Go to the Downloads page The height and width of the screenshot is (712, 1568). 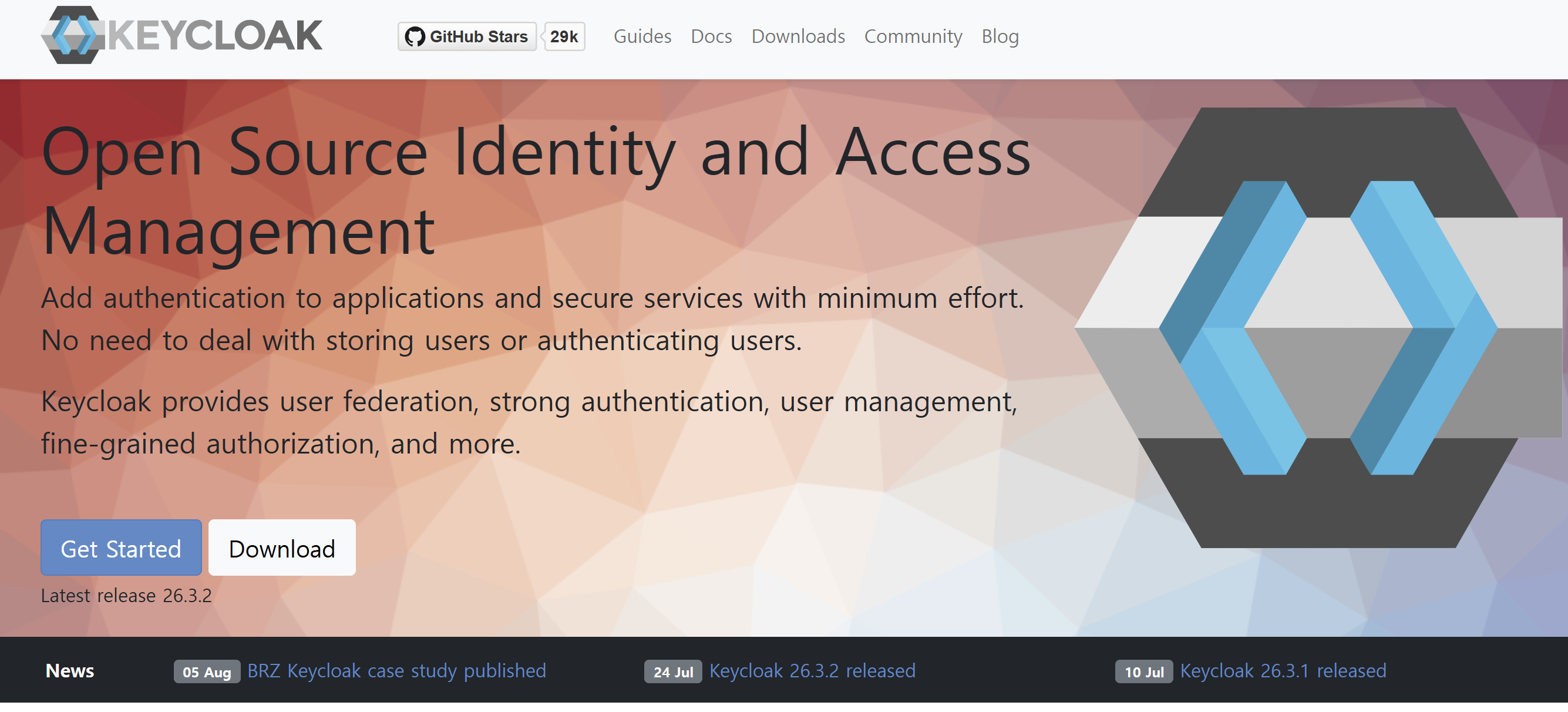pyautogui.click(x=798, y=36)
